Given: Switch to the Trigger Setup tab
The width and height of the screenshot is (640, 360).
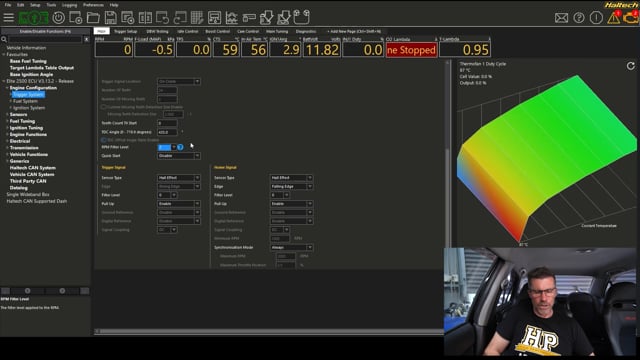Looking at the screenshot, I should click(126, 31).
